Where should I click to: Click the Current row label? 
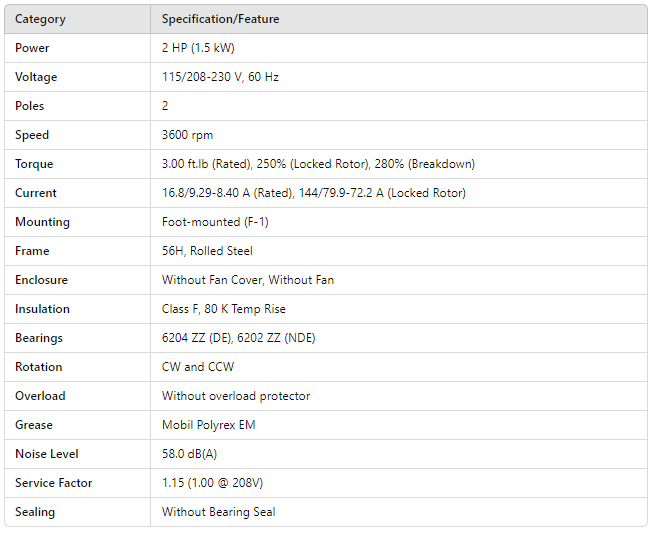(x=36, y=193)
